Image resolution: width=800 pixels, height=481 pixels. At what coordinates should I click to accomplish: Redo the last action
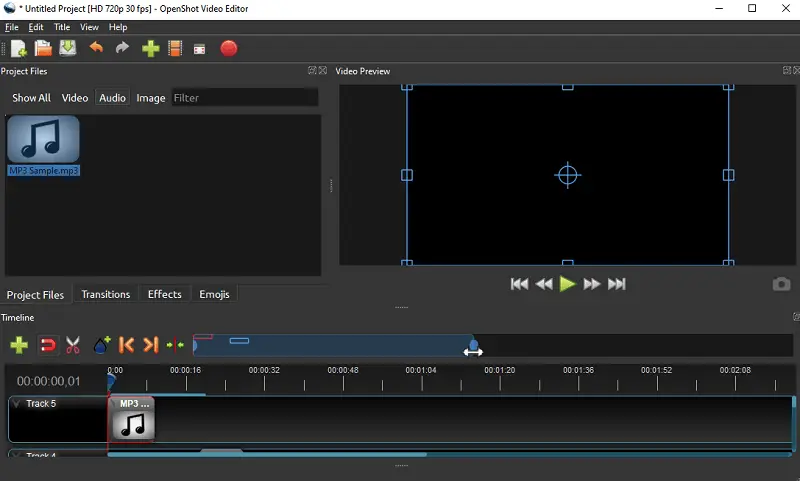point(122,48)
